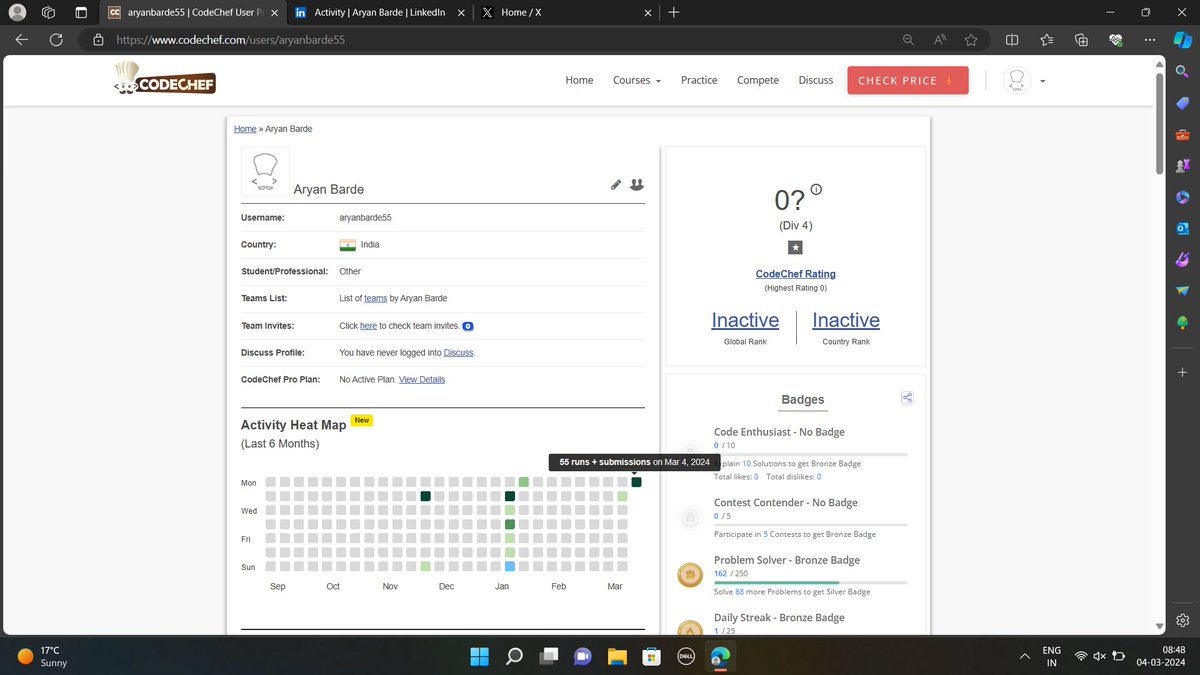Viewport: 1200px width, 675px height.
Task: Open the Games chess piece sidebar icon
Action: [x=1182, y=165]
